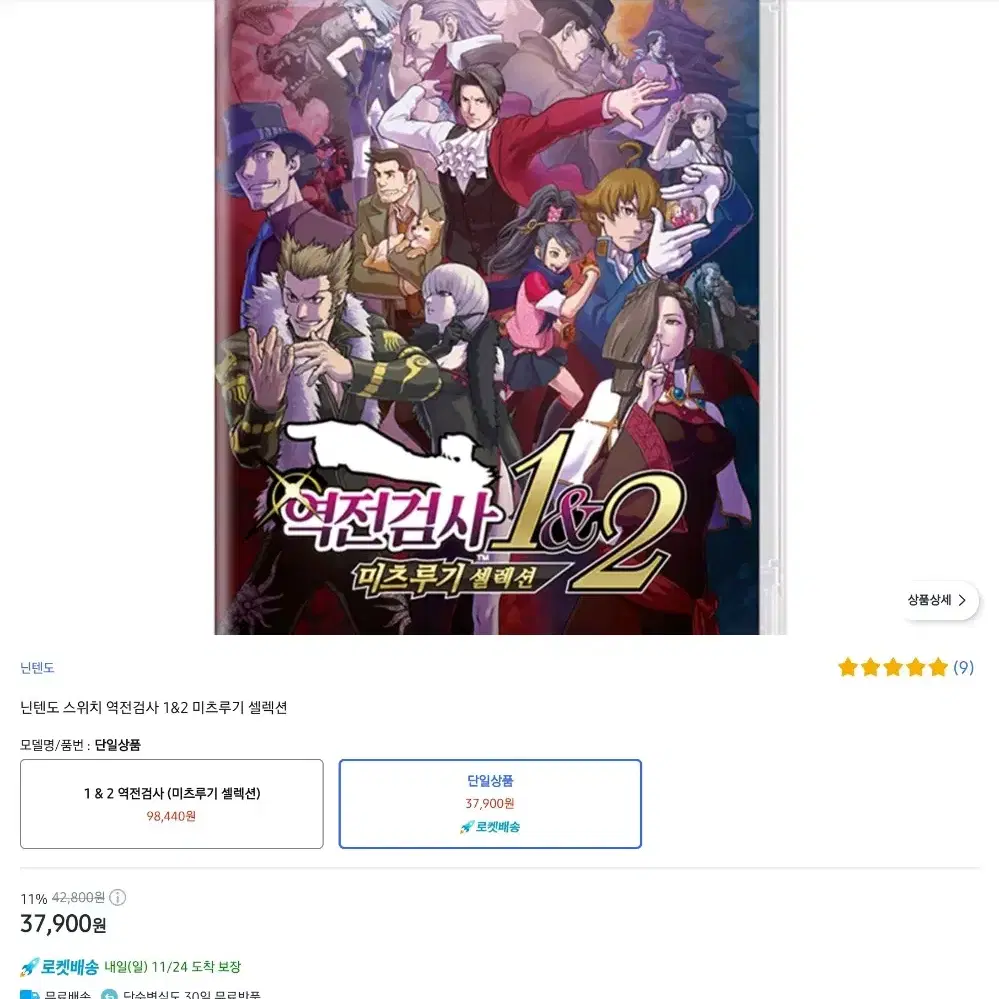This screenshot has height=999, width=999.
Task: Open the price info circle icon
Action: pyautogui.click(x=117, y=898)
